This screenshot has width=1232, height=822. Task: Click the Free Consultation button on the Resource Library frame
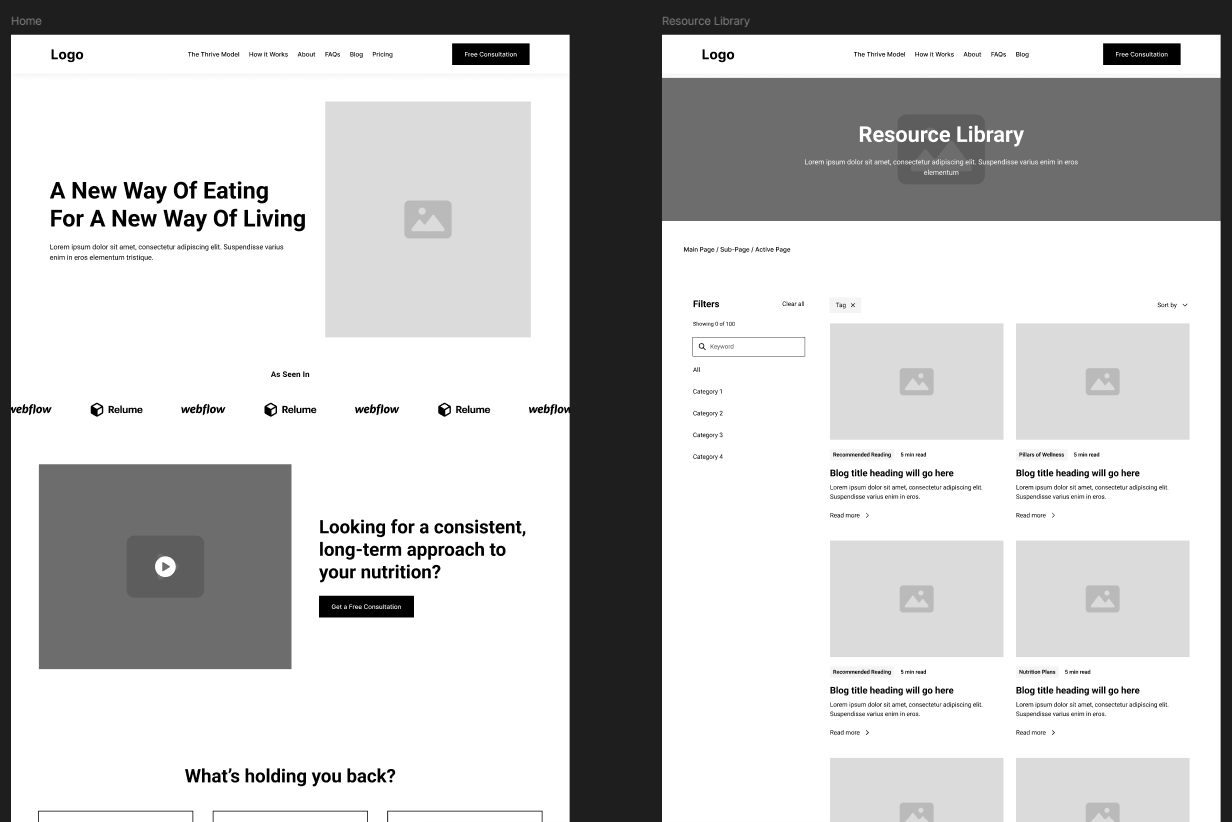tap(1142, 54)
